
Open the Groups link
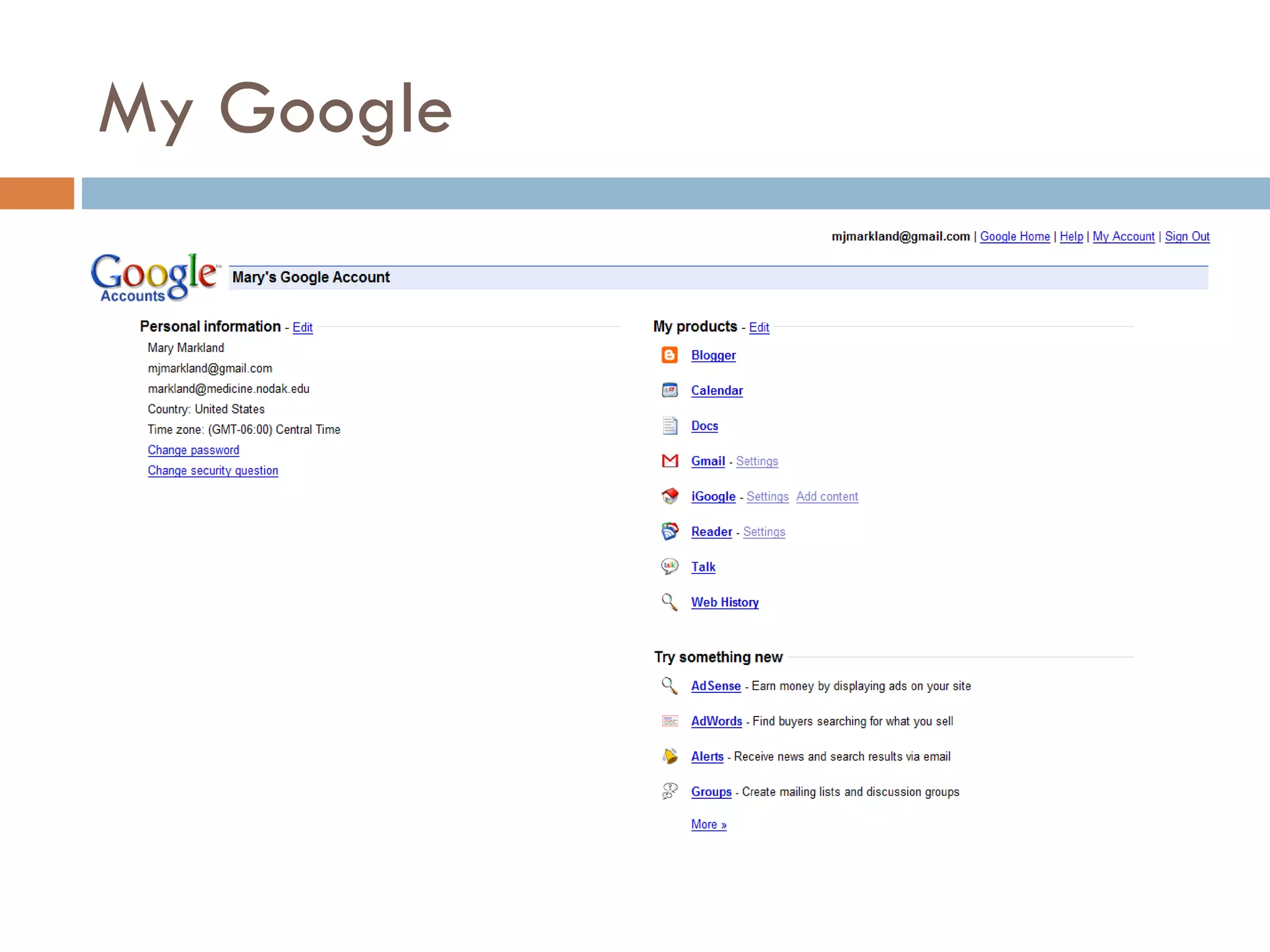click(x=711, y=792)
